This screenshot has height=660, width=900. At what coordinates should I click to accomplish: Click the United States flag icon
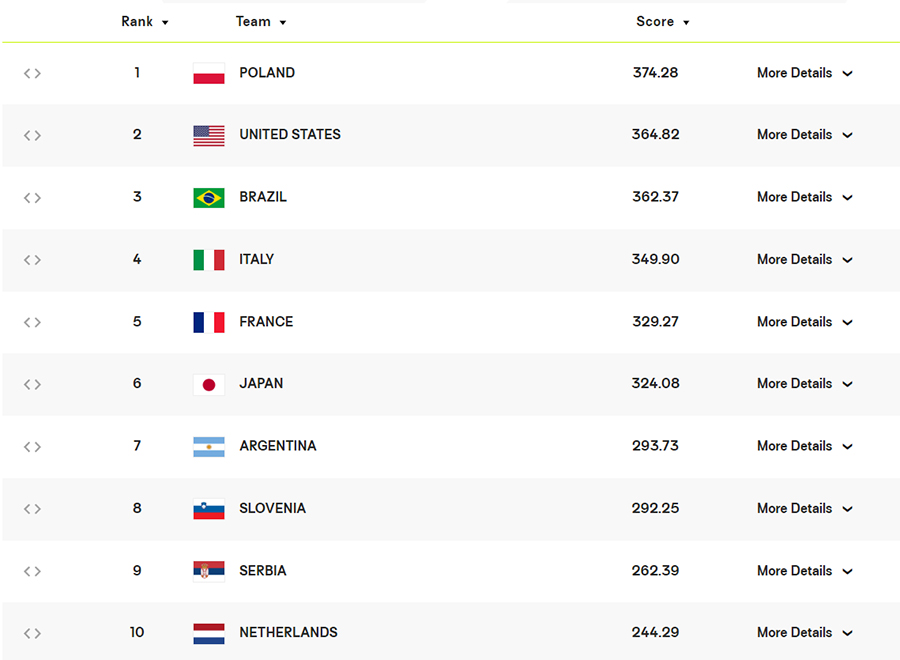[x=209, y=135]
